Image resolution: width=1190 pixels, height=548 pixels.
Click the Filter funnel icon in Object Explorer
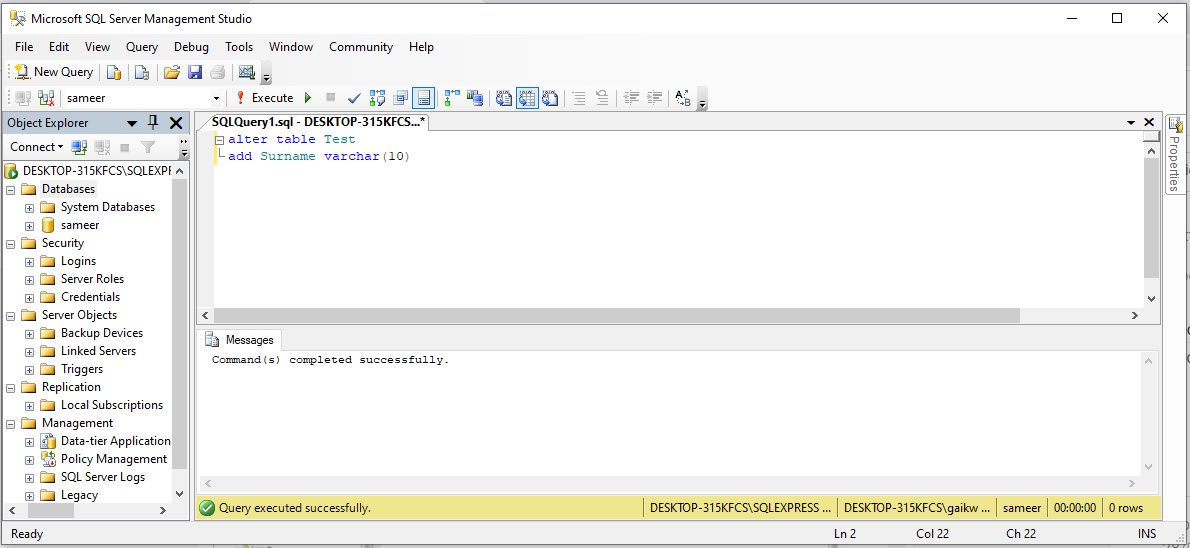coord(148,146)
